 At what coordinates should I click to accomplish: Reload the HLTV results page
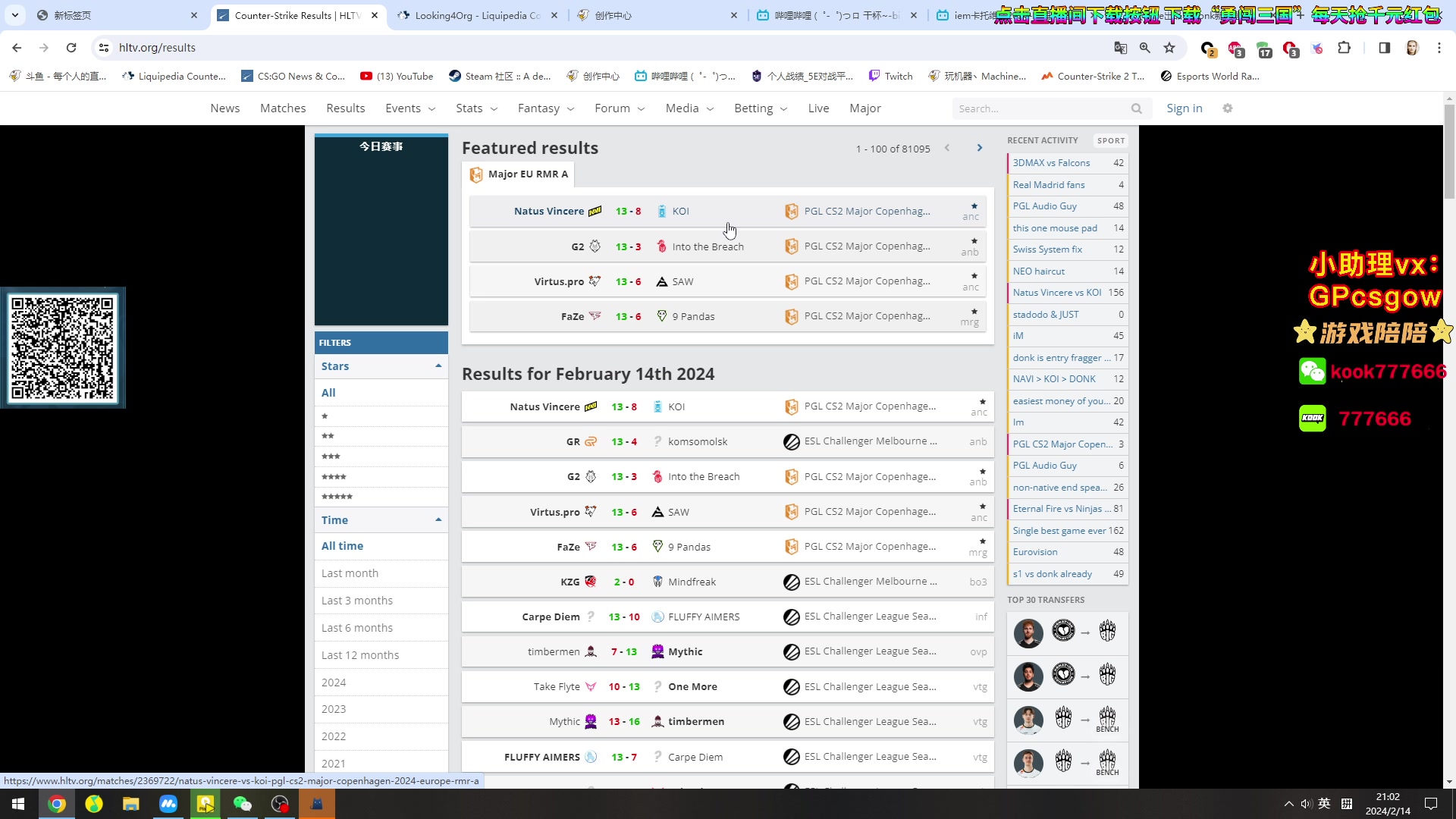coord(71,48)
